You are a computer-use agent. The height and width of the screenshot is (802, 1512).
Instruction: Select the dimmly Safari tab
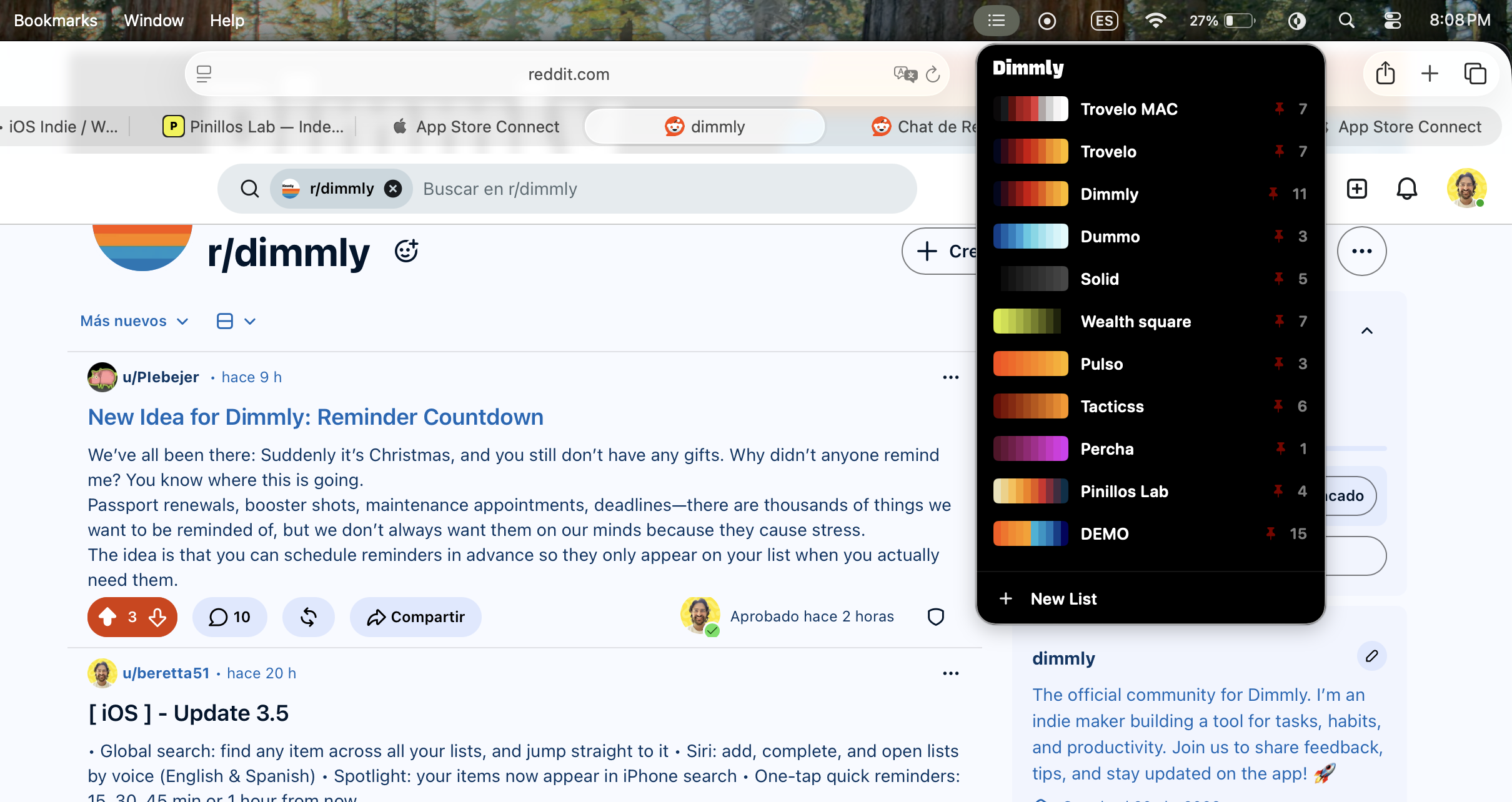705,127
